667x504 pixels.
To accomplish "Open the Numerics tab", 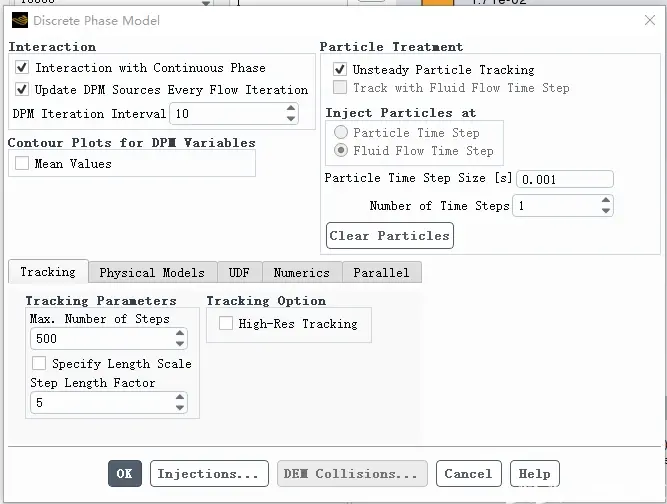I will click(x=302, y=272).
